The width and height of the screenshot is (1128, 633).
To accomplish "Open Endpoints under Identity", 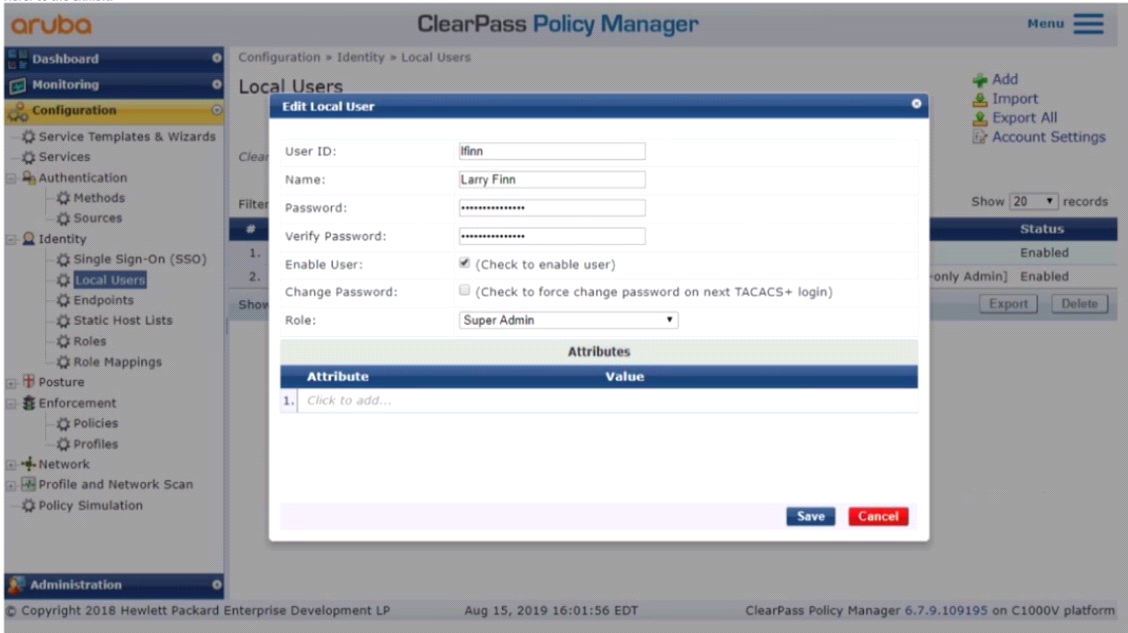I will (104, 300).
